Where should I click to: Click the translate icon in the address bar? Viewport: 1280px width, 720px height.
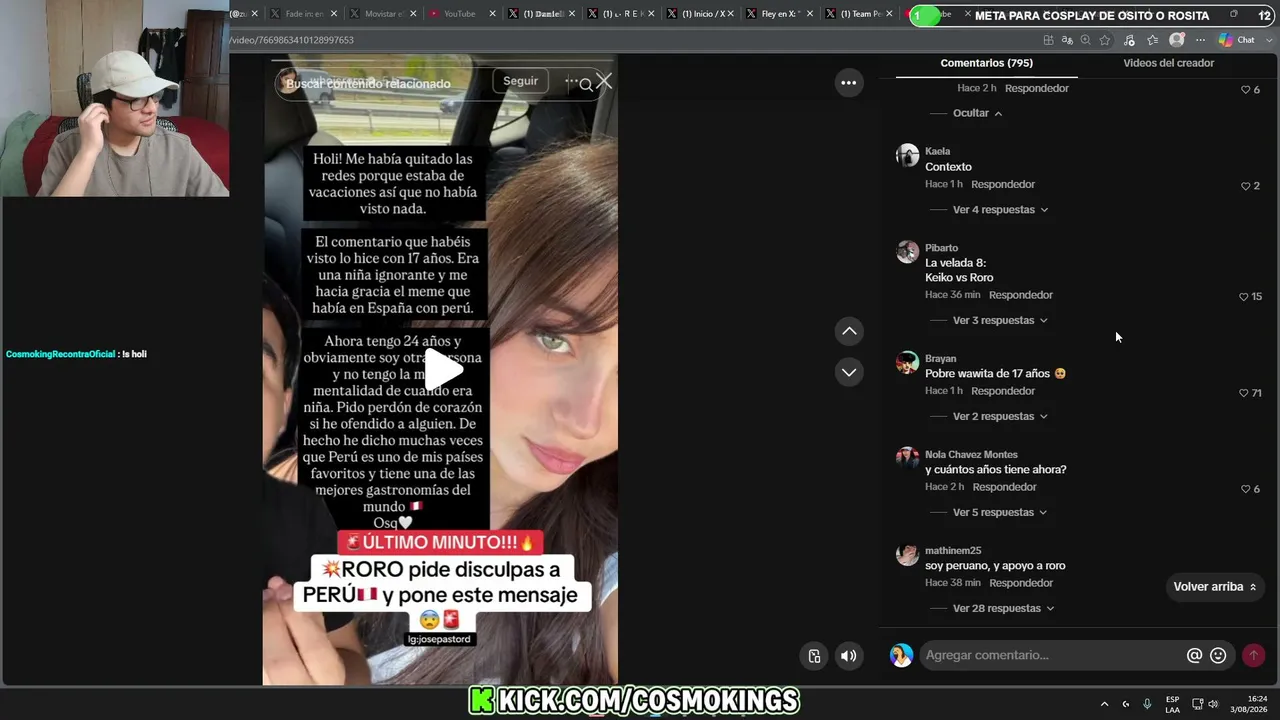(x=1067, y=40)
